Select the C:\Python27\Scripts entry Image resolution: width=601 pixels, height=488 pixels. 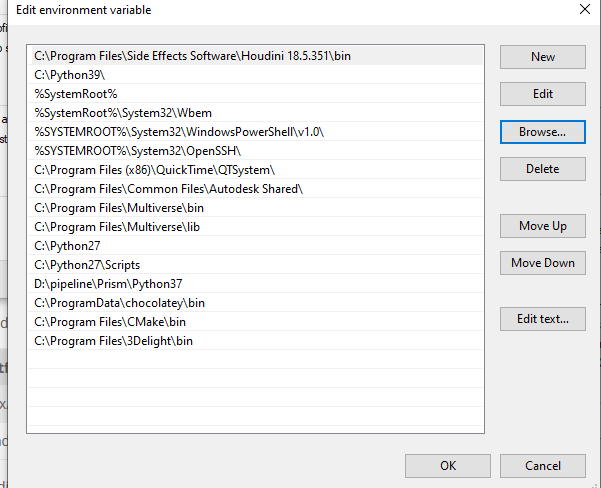87,265
